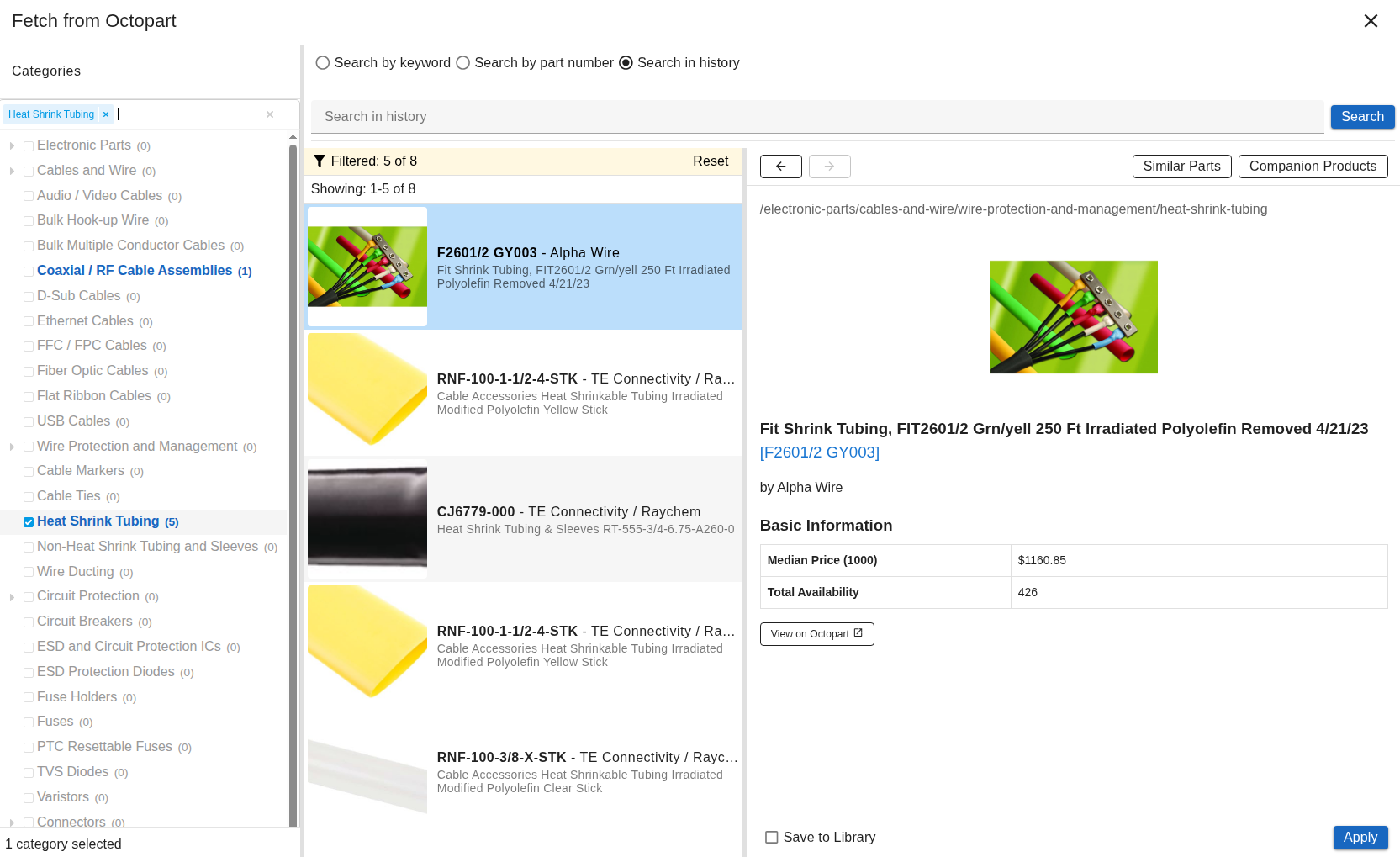
Task: Select Wire Ducting category
Action: [x=75, y=572]
